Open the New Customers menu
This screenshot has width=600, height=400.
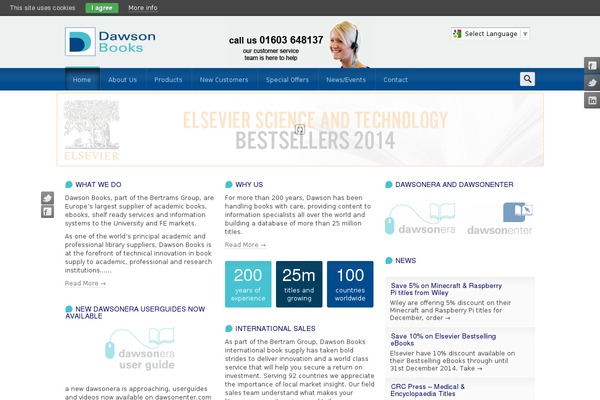click(224, 80)
